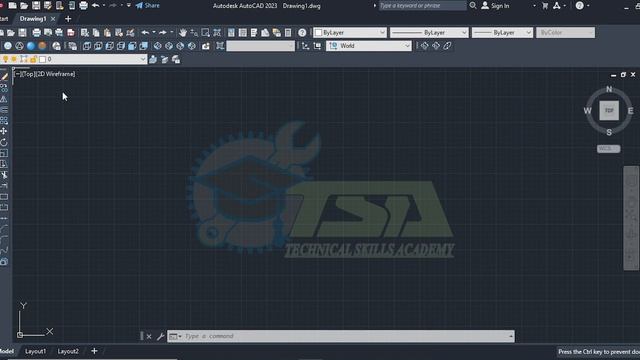
Task: Open a new drawing tab with plus
Action: tap(68, 19)
